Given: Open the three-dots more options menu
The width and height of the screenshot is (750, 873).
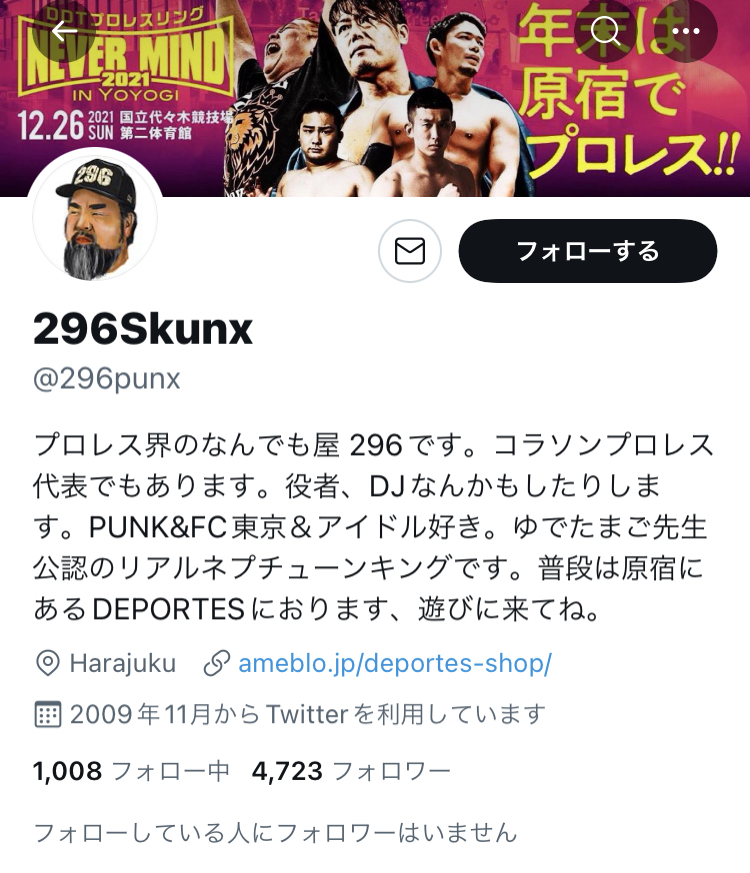Looking at the screenshot, I should point(686,31).
